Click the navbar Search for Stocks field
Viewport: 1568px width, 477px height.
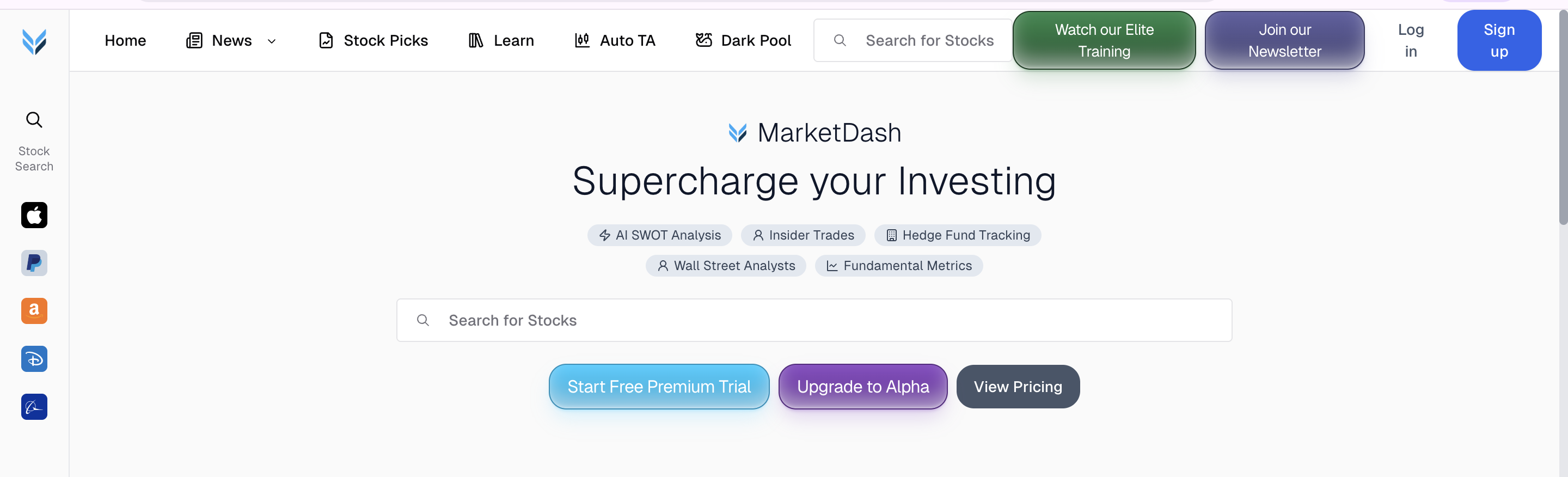point(929,41)
